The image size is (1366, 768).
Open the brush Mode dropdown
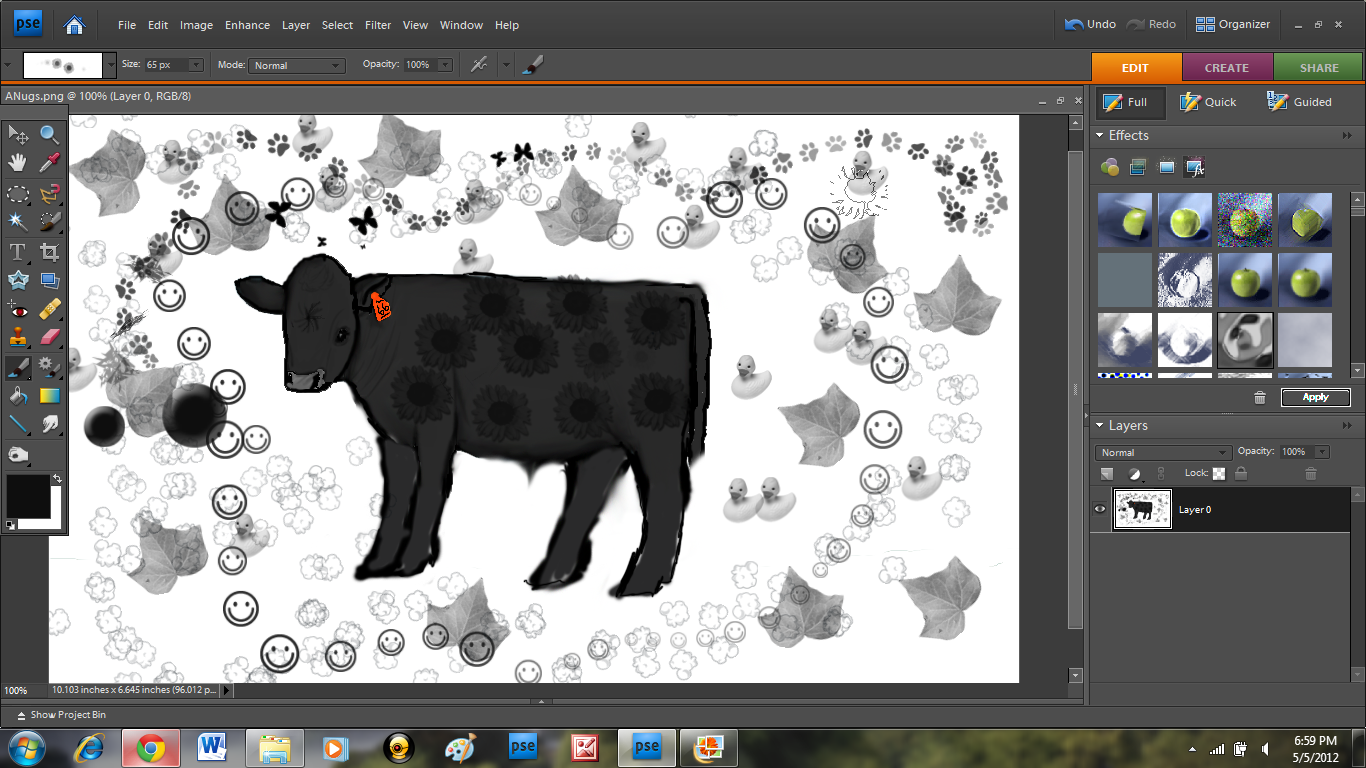(x=296, y=65)
